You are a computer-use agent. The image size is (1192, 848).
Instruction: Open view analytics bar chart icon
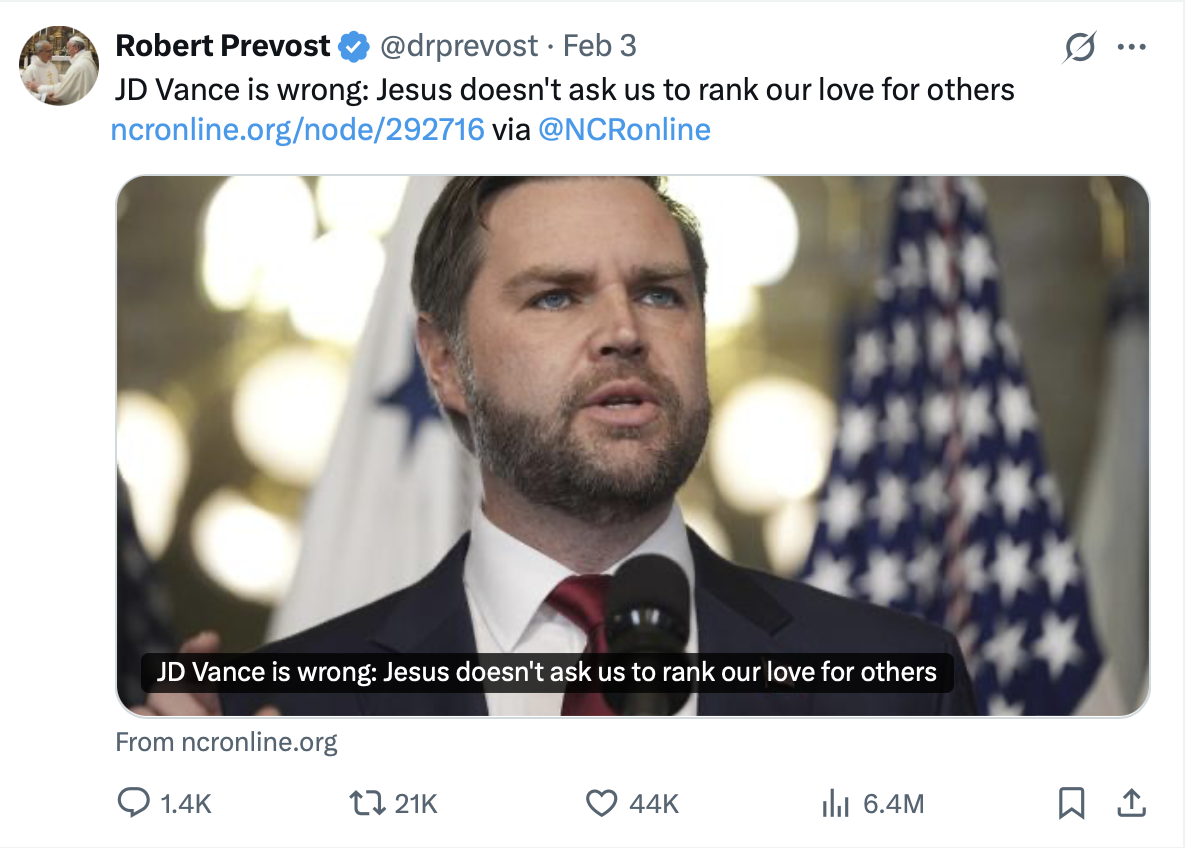click(834, 802)
